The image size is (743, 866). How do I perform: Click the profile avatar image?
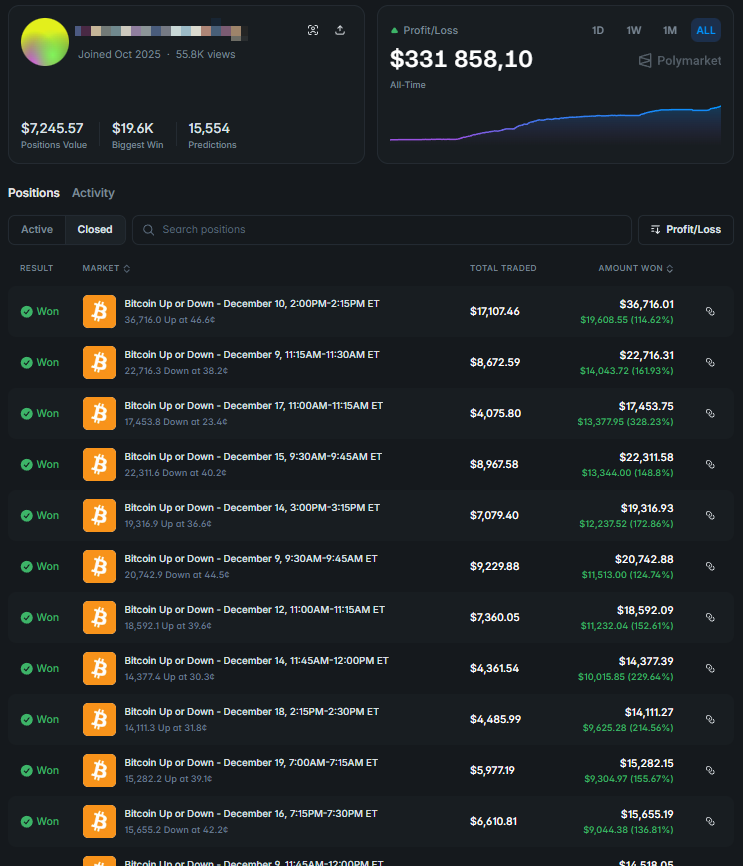coord(45,42)
